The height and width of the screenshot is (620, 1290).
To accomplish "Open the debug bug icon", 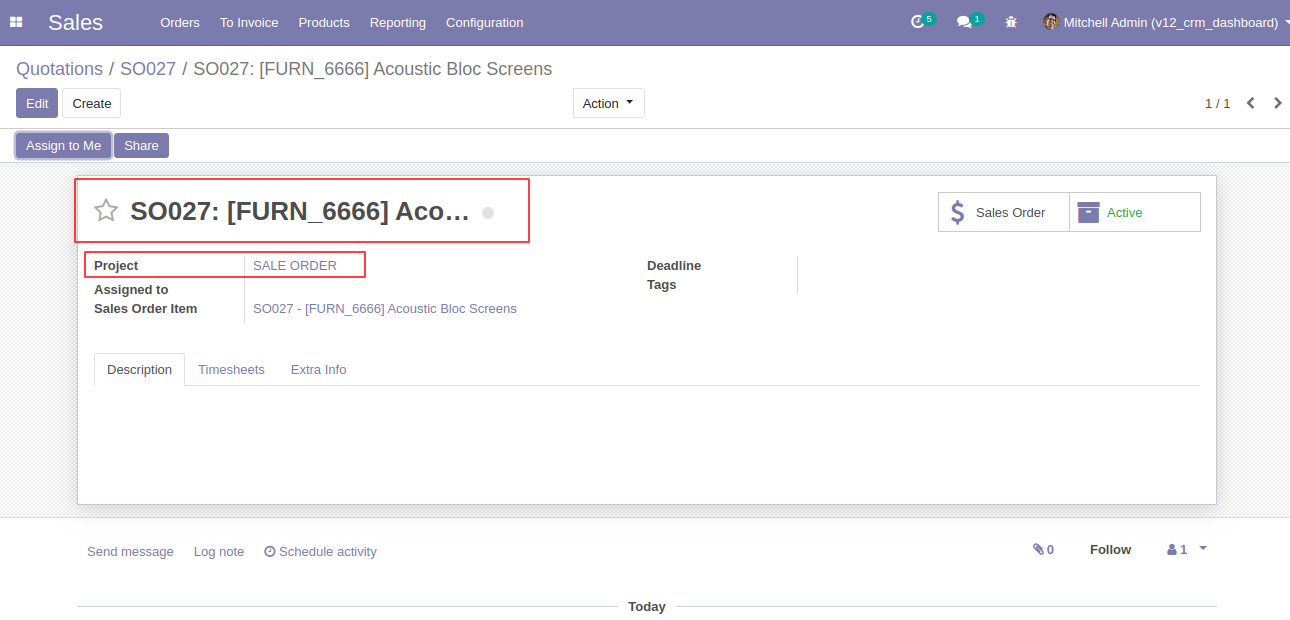I will (x=1011, y=22).
